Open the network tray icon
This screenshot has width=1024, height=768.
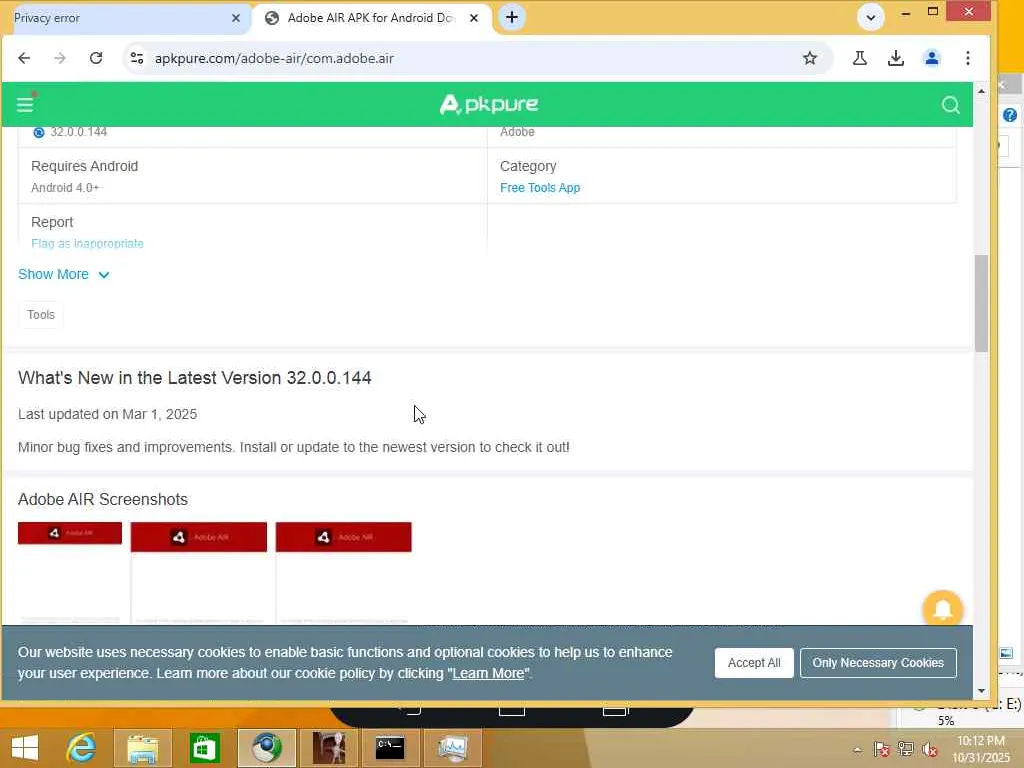coord(905,749)
